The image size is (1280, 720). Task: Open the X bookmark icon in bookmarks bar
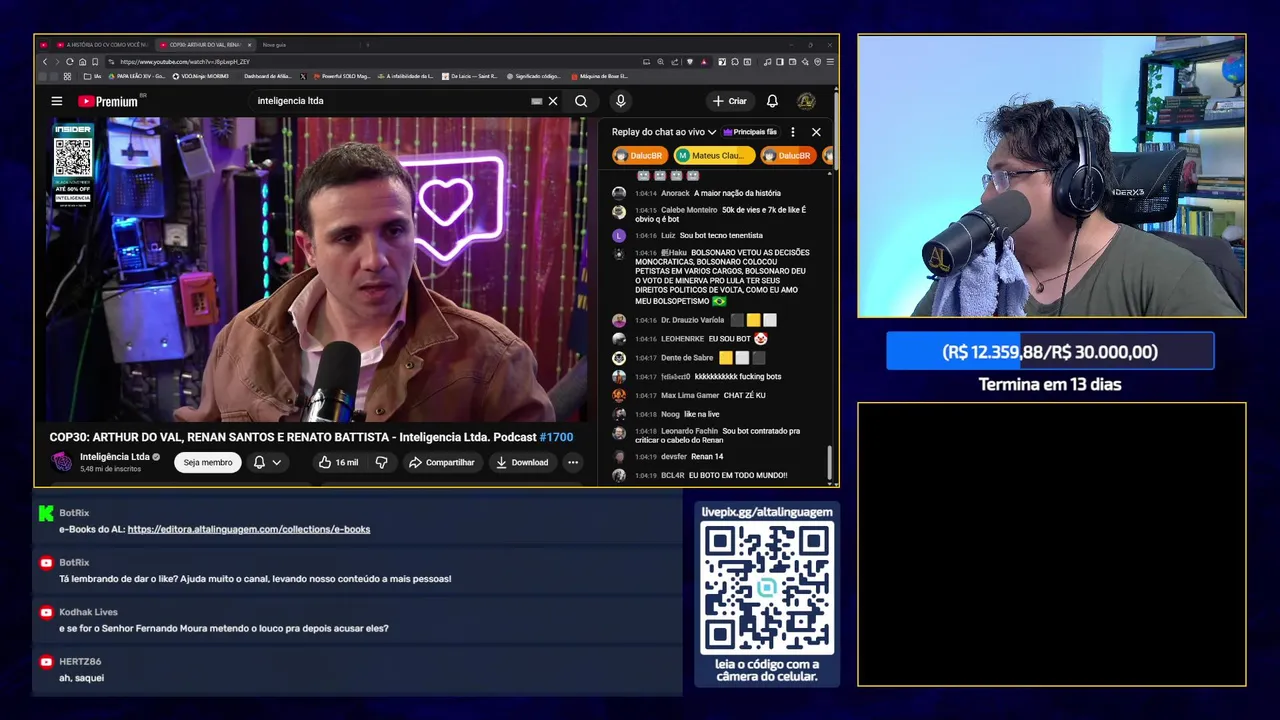point(303,76)
